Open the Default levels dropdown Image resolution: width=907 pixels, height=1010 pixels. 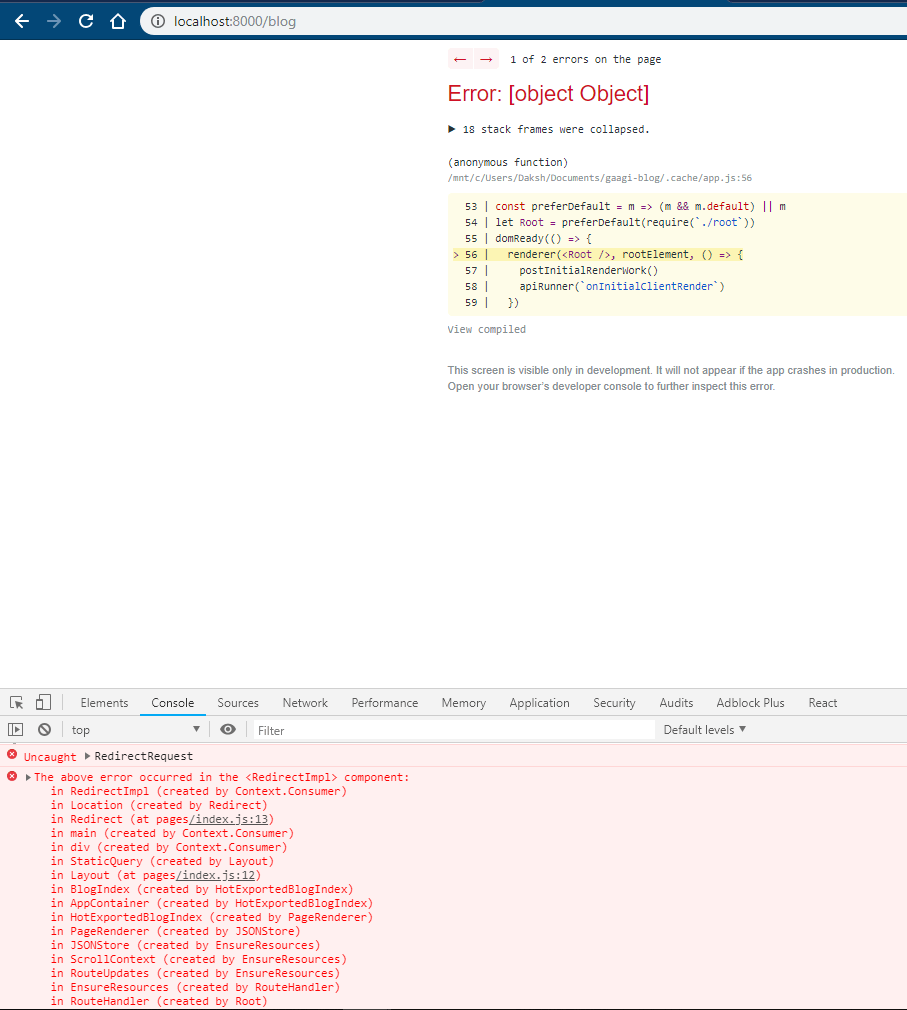[x=704, y=729]
